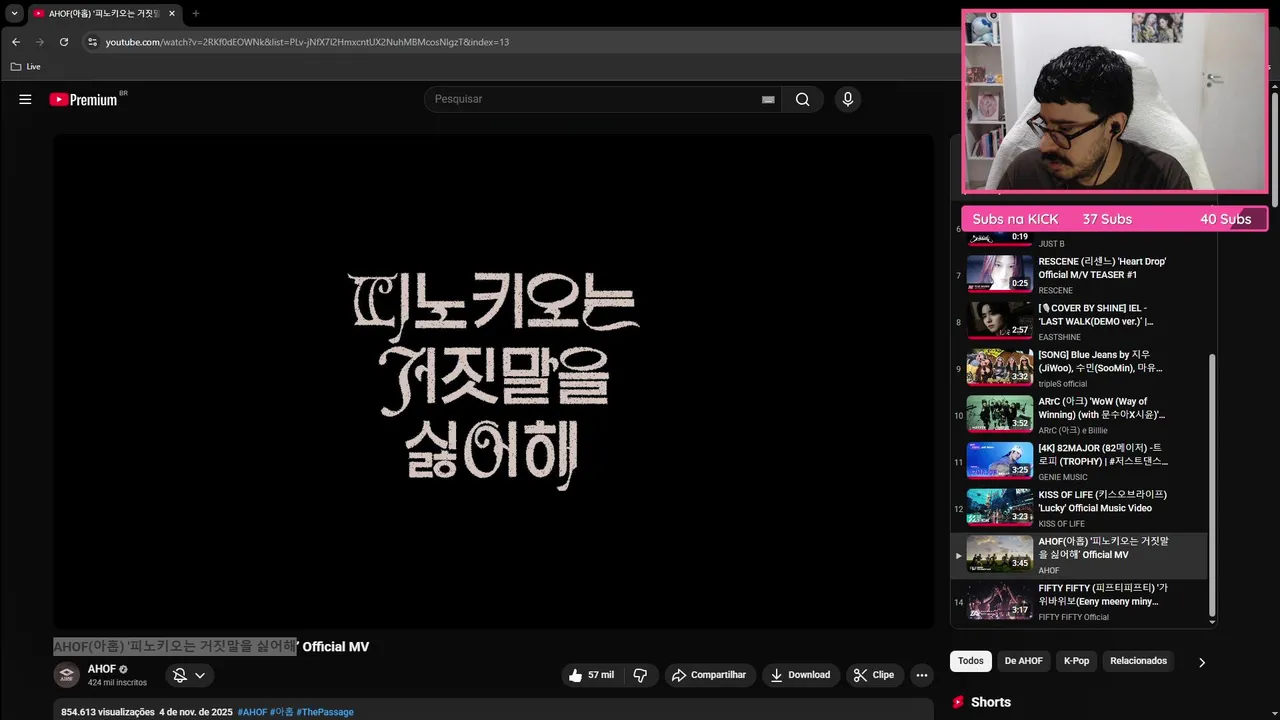Viewport: 1280px width, 720px height.
Task: Close the AHOF YouTube tab
Action: click(171, 13)
